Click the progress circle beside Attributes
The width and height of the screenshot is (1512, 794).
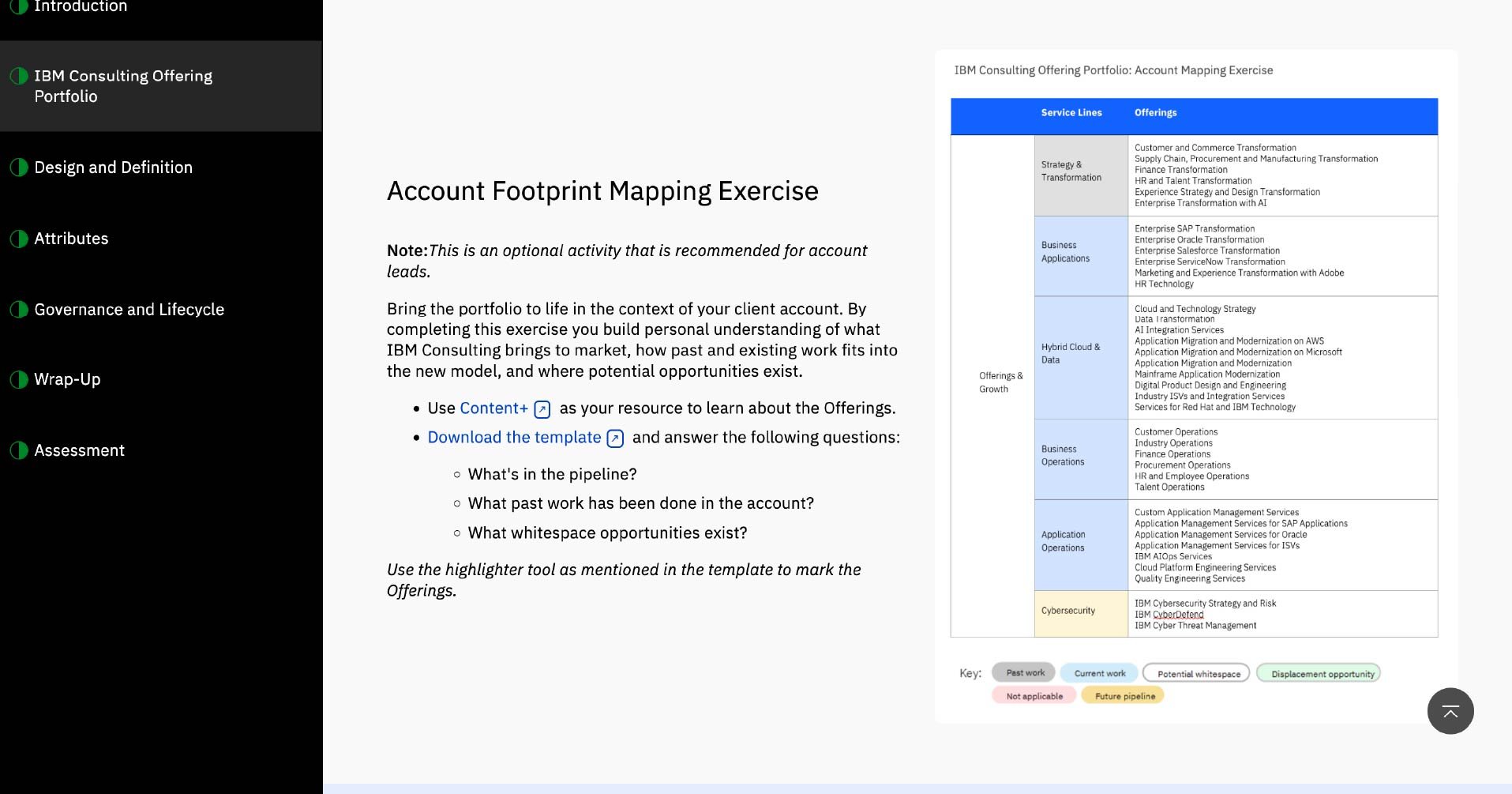coord(19,239)
